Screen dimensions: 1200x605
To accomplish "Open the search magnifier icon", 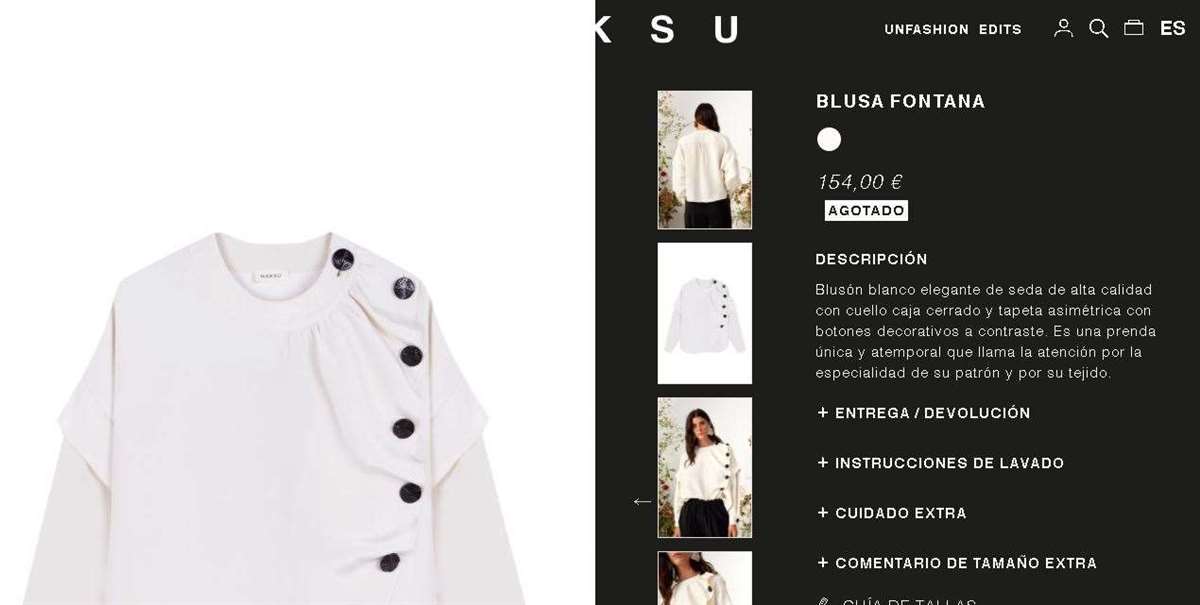I will (1098, 28).
